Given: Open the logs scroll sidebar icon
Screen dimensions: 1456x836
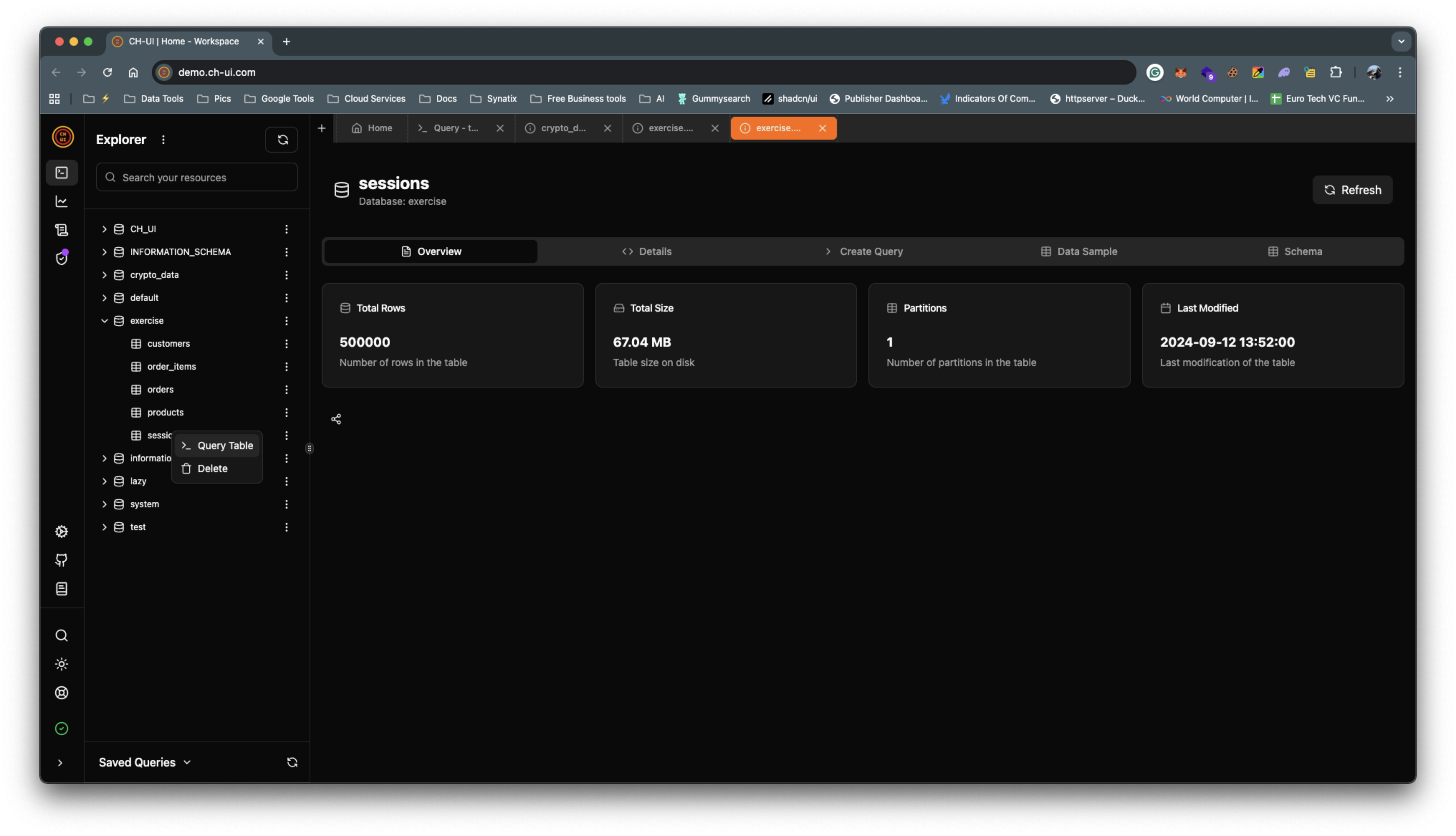Looking at the screenshot, I should [61, 230].
